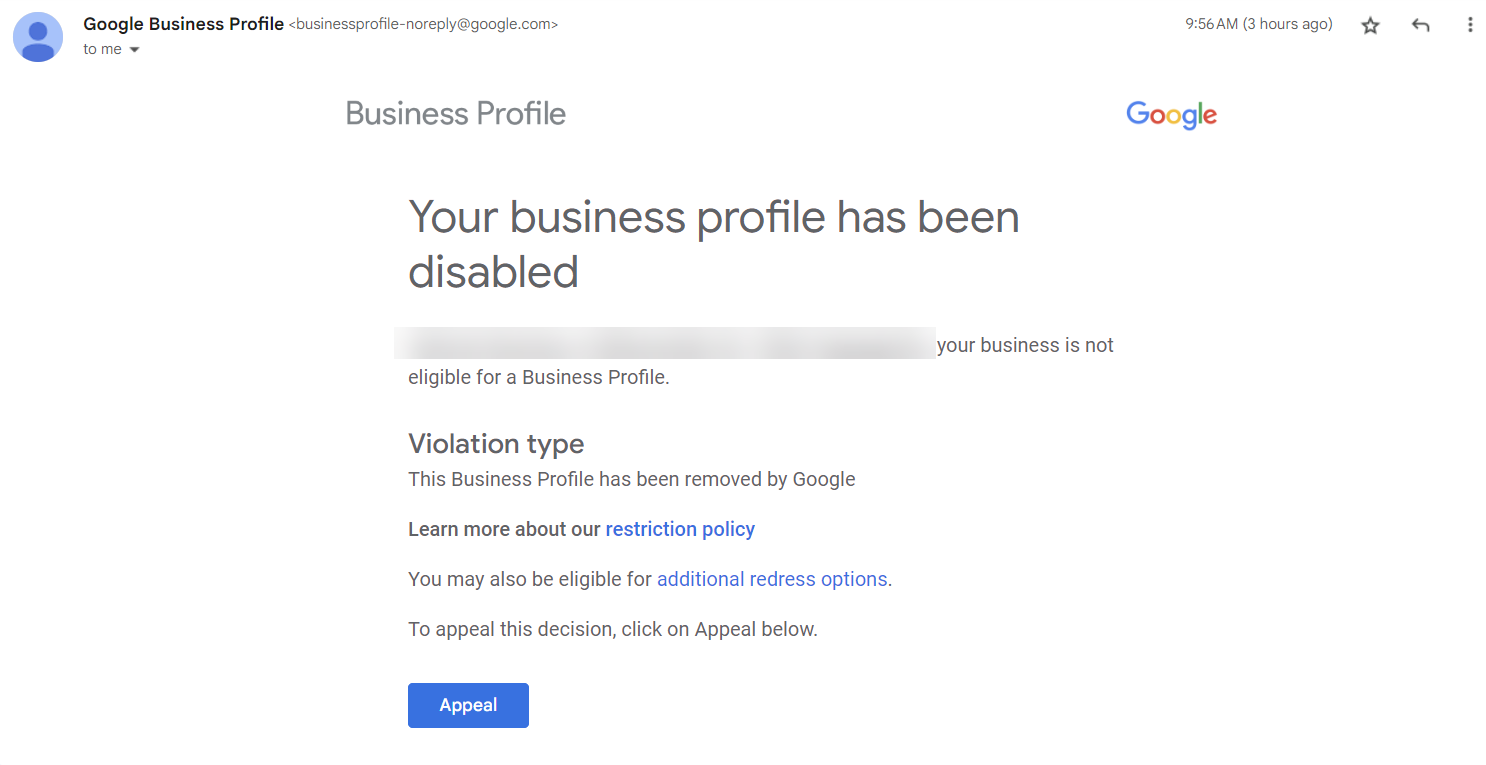The width and height of the screenshot is (1486, 765).
Task: Select the reply arrow icon
Action: [x=1420, y=25]
